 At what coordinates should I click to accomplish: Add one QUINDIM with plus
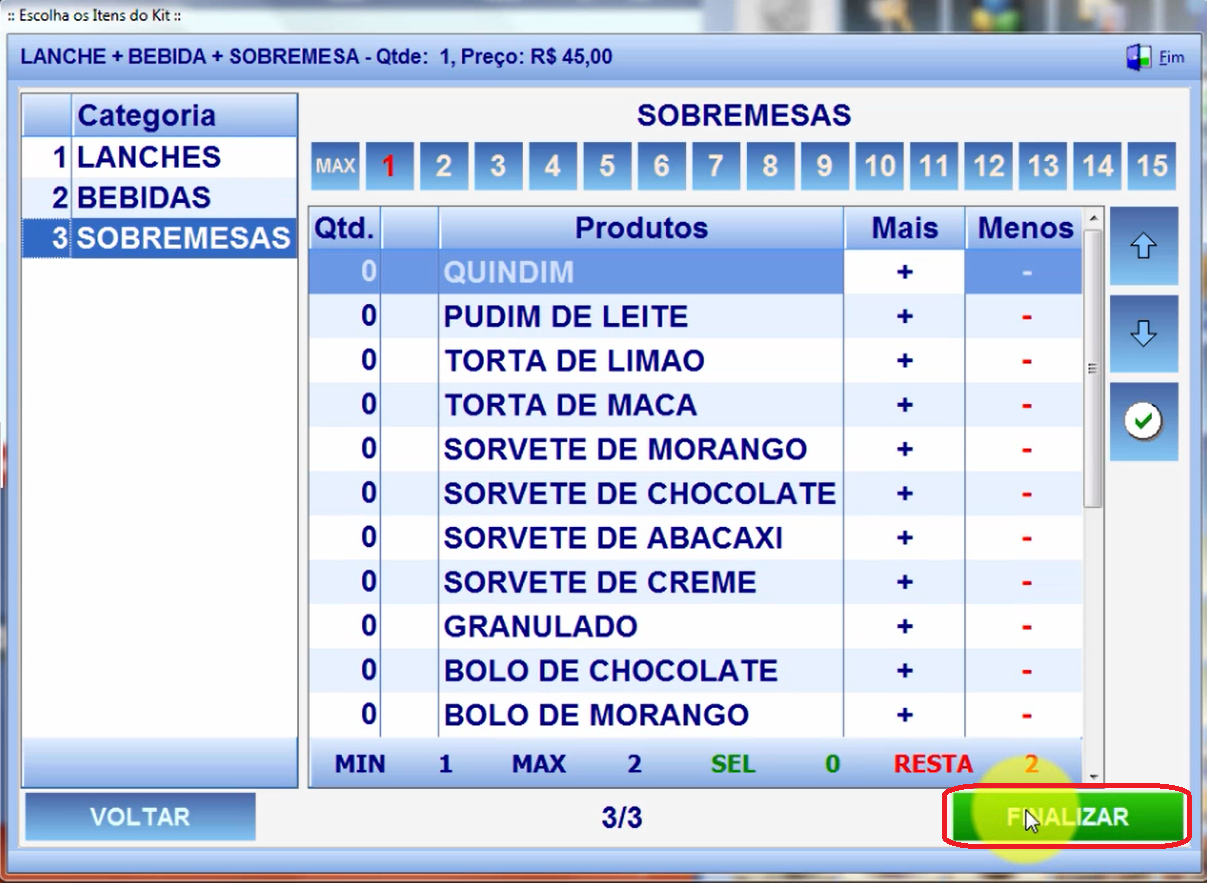pos(905,272)
